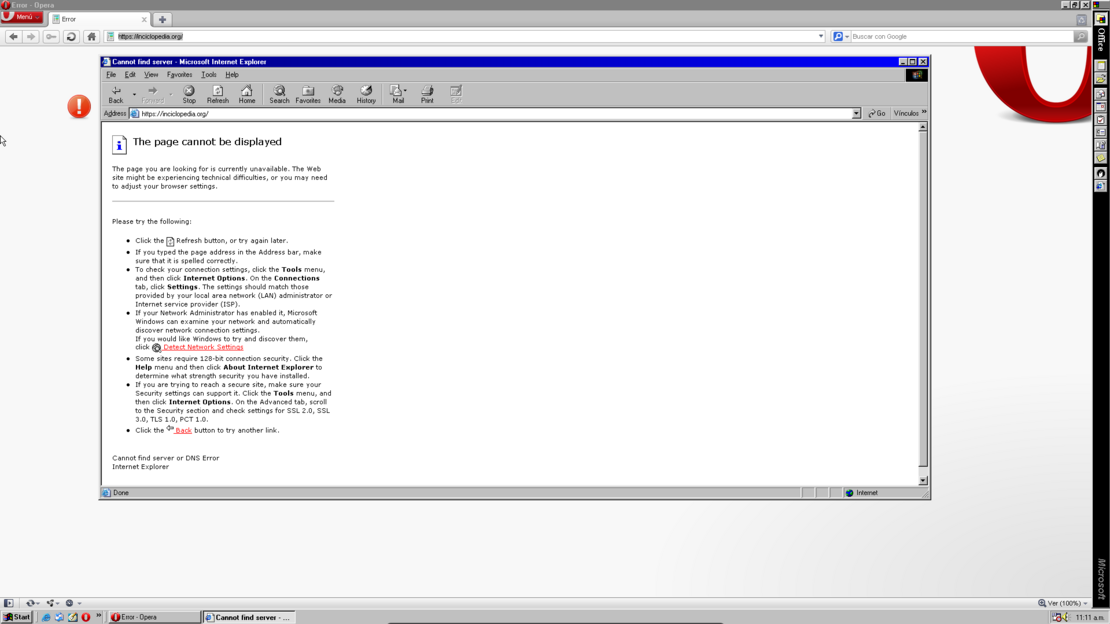Click the Media icon in the toolbar
The width and height of the screenshot is (1110, 624).
coord(337,93)
